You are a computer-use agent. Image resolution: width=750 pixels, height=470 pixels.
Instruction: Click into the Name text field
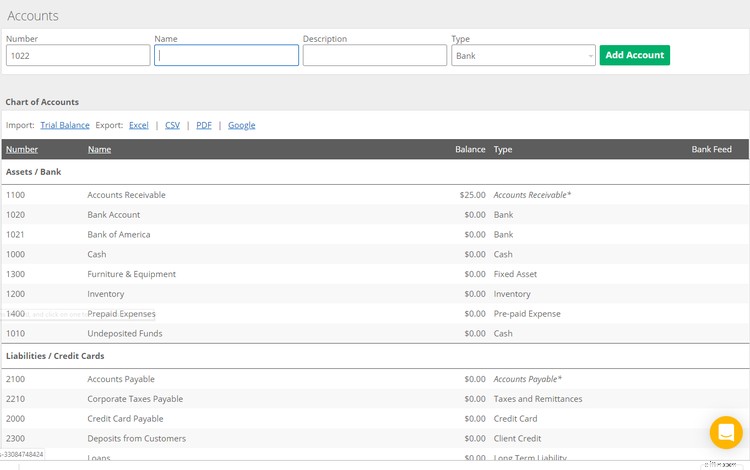coord(226,56)
